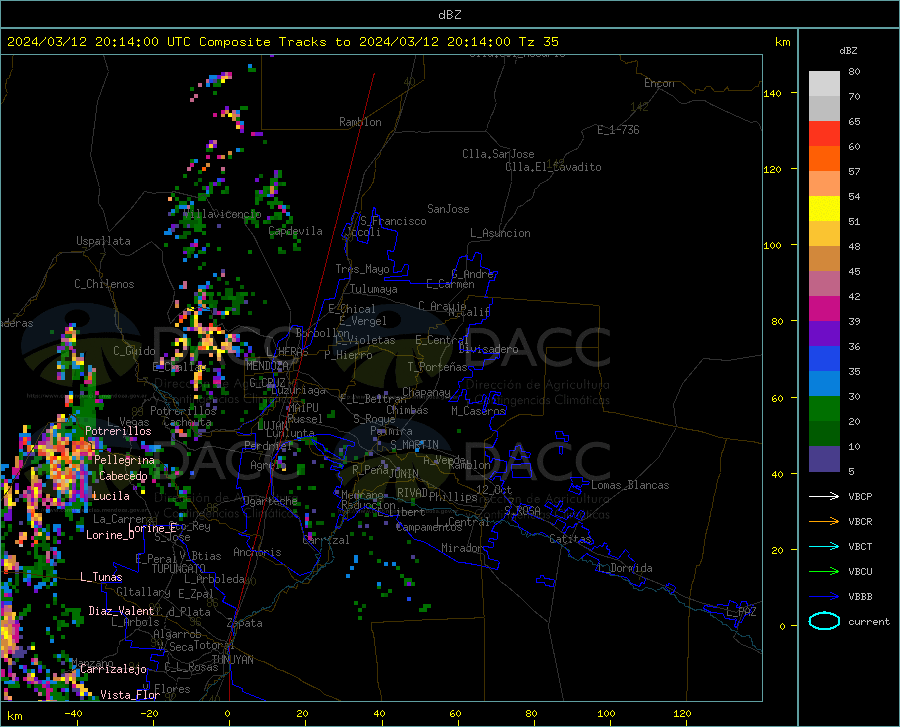Click the L_Tunas label
Image resolution: width=900 pixels, height=727 pixels.
(x=101, y=577)
